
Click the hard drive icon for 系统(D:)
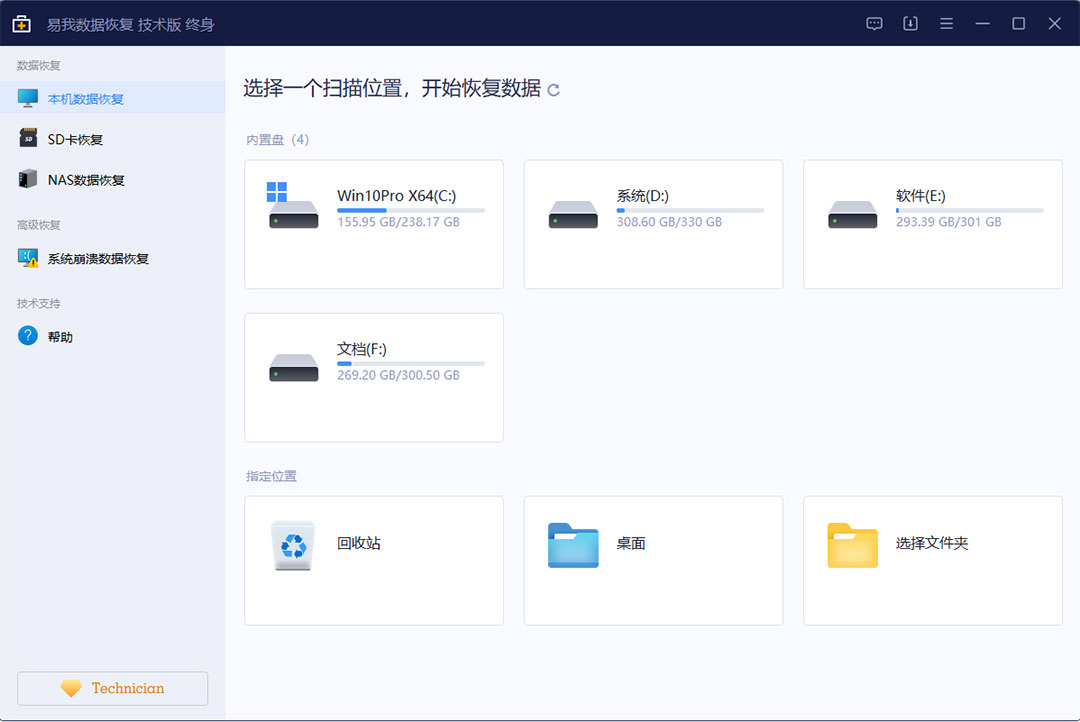pyautogui.click(x=573, y=214)
